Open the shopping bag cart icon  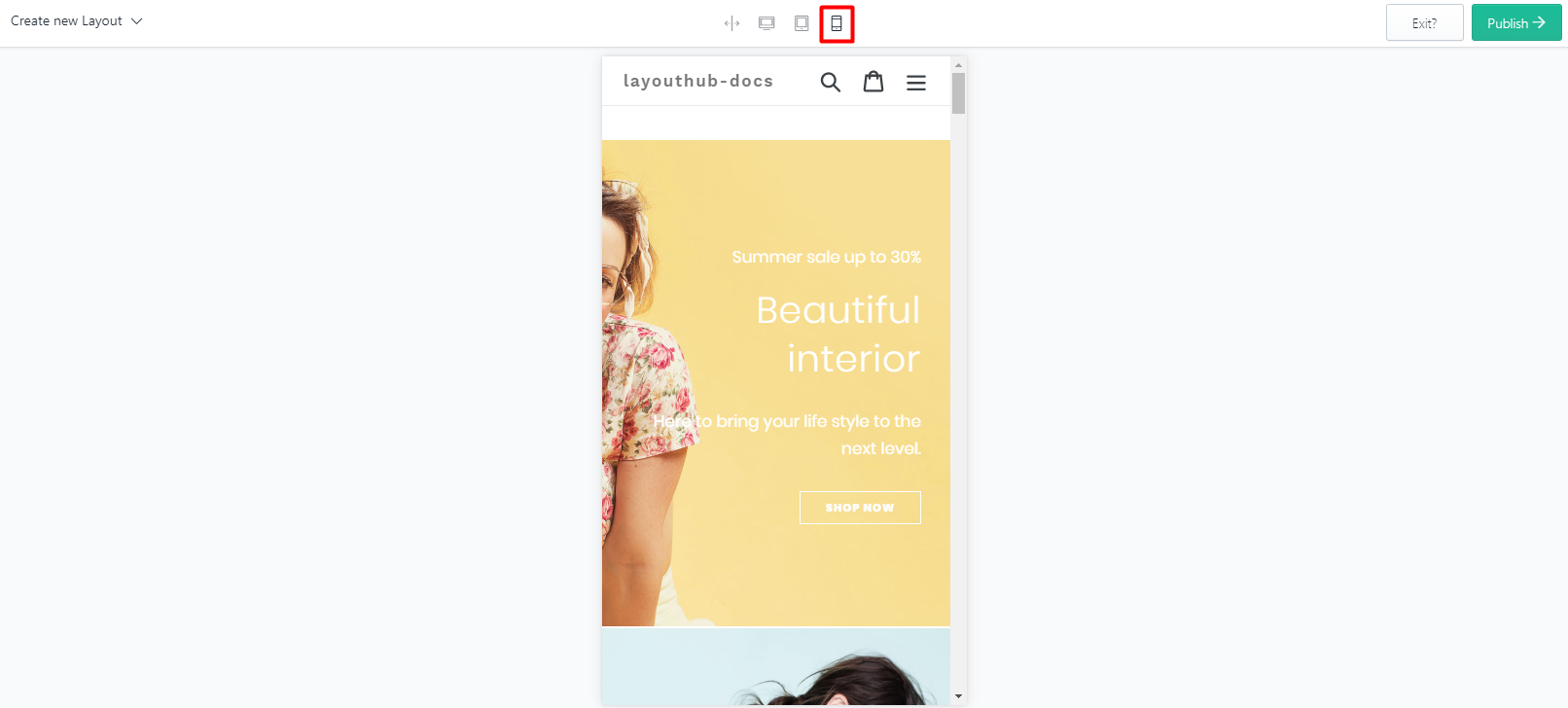[873, 81]
